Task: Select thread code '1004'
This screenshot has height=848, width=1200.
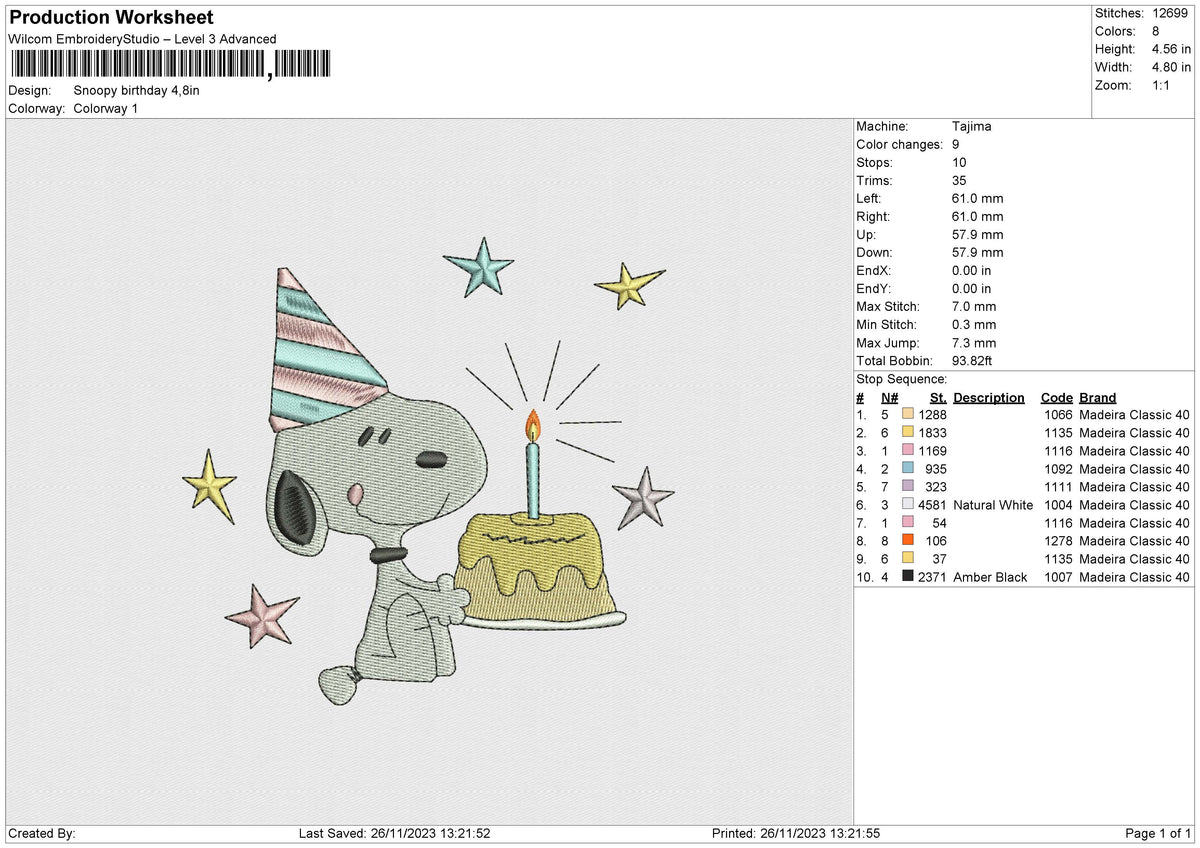Action: 1057,505
